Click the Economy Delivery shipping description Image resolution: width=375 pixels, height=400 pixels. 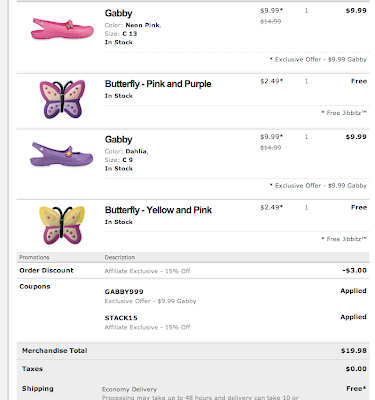(x=129, y=389)
